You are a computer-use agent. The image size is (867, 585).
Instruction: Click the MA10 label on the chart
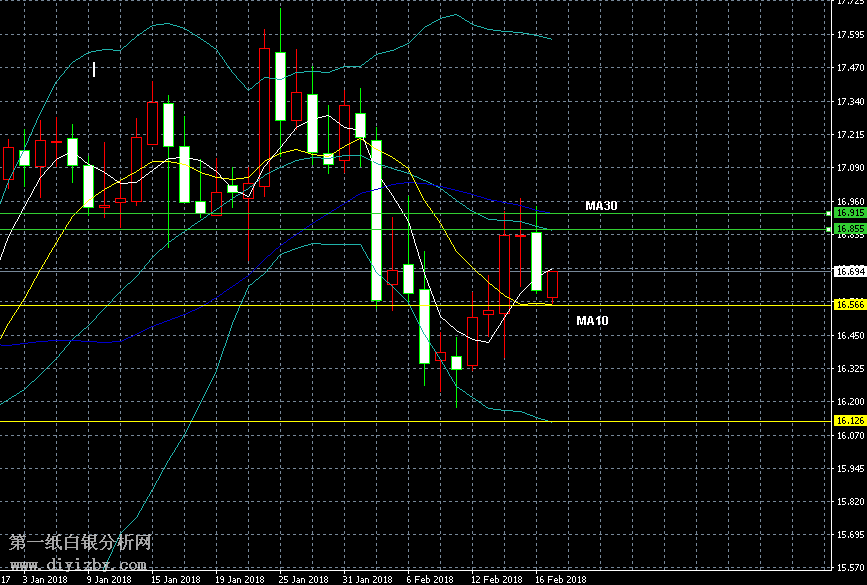coord(592,321)
